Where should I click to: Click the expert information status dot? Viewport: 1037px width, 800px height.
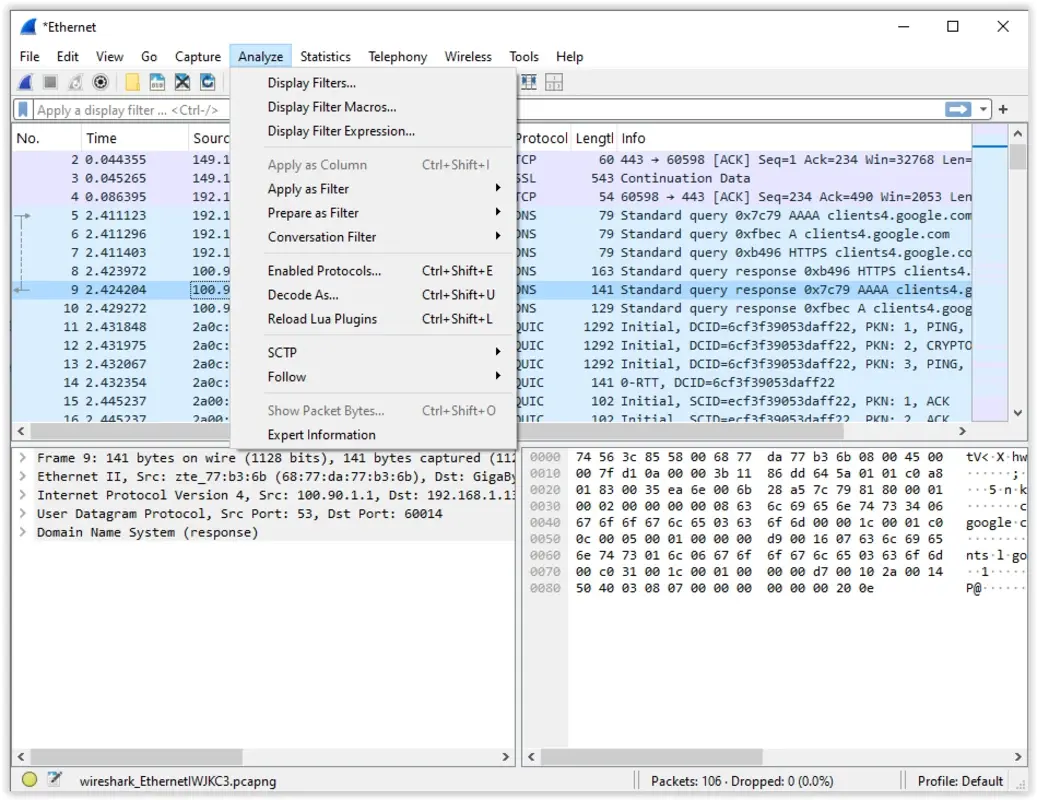(29, 781)
